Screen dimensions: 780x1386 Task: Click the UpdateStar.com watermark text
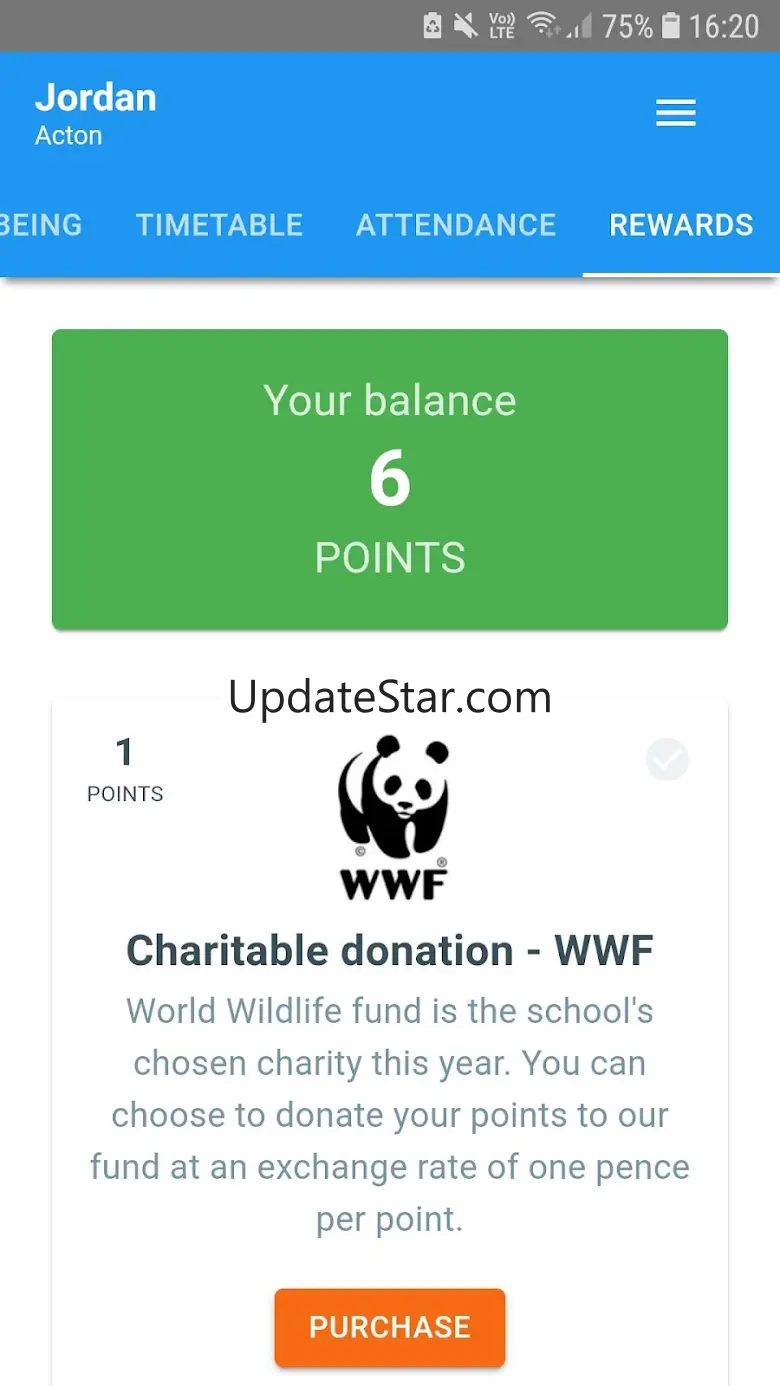coord(390,697)
